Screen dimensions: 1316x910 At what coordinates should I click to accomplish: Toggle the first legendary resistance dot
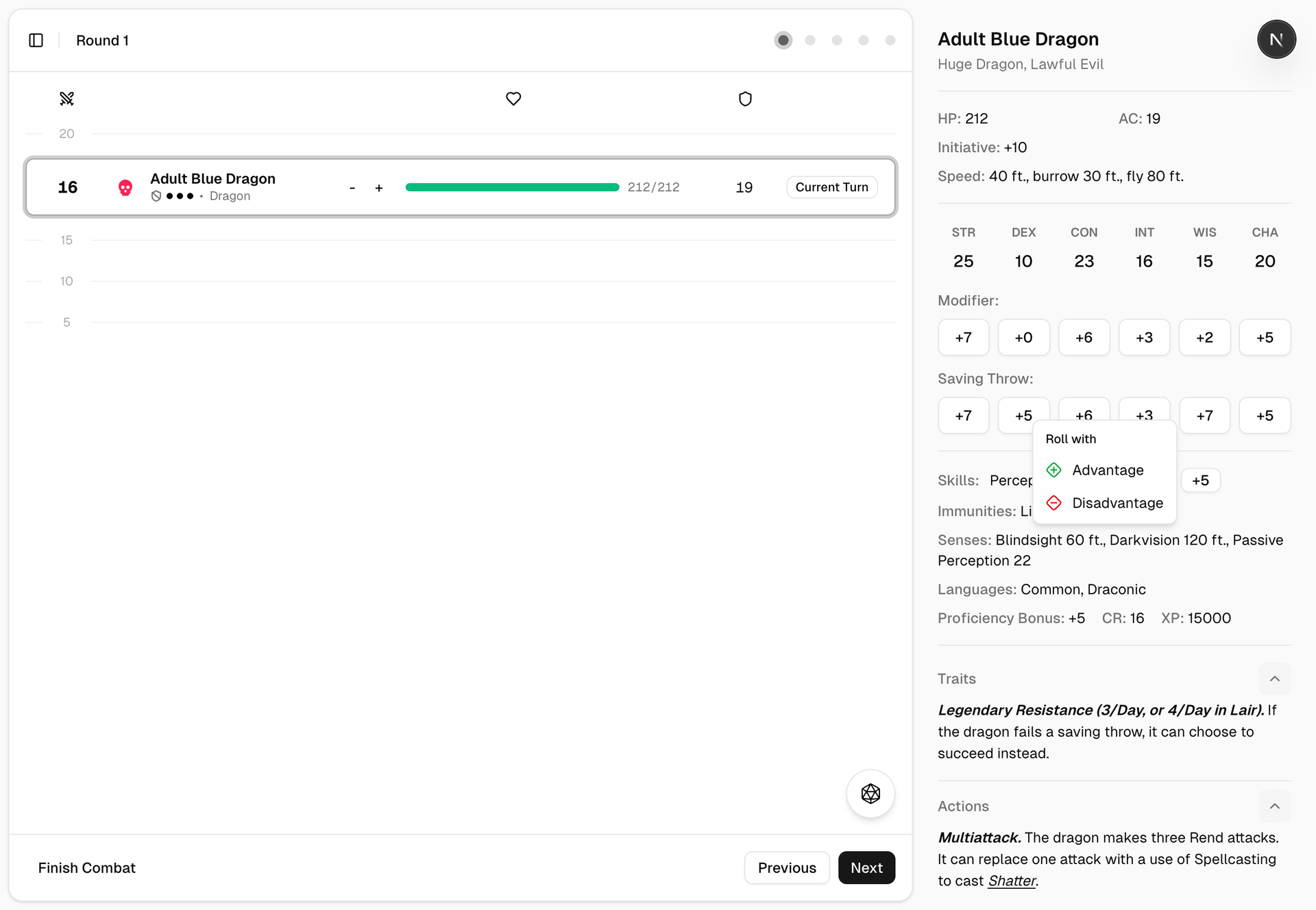click(170, 196)
